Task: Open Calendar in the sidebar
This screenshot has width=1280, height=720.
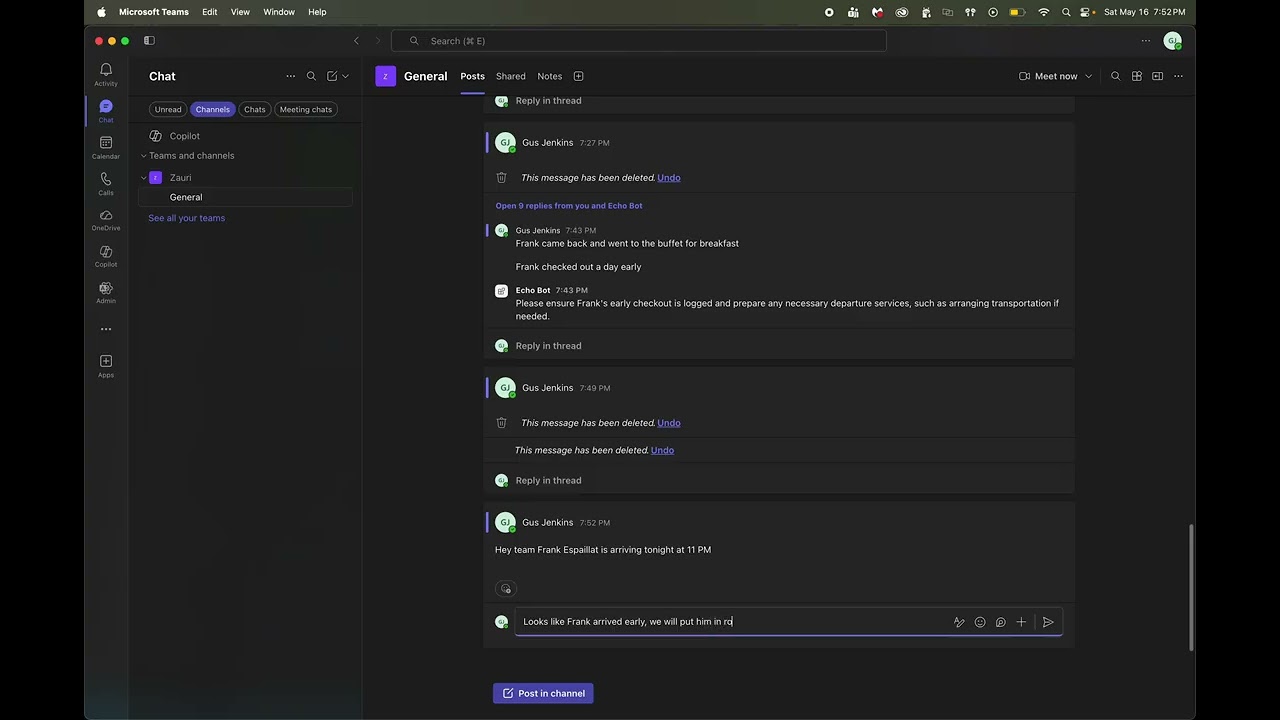Action: coord(105,147)
